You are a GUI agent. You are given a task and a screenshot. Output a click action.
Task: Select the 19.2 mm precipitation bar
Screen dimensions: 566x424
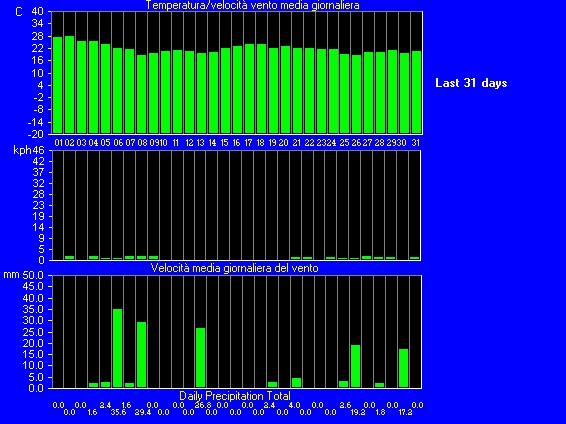tap(356, 366)
